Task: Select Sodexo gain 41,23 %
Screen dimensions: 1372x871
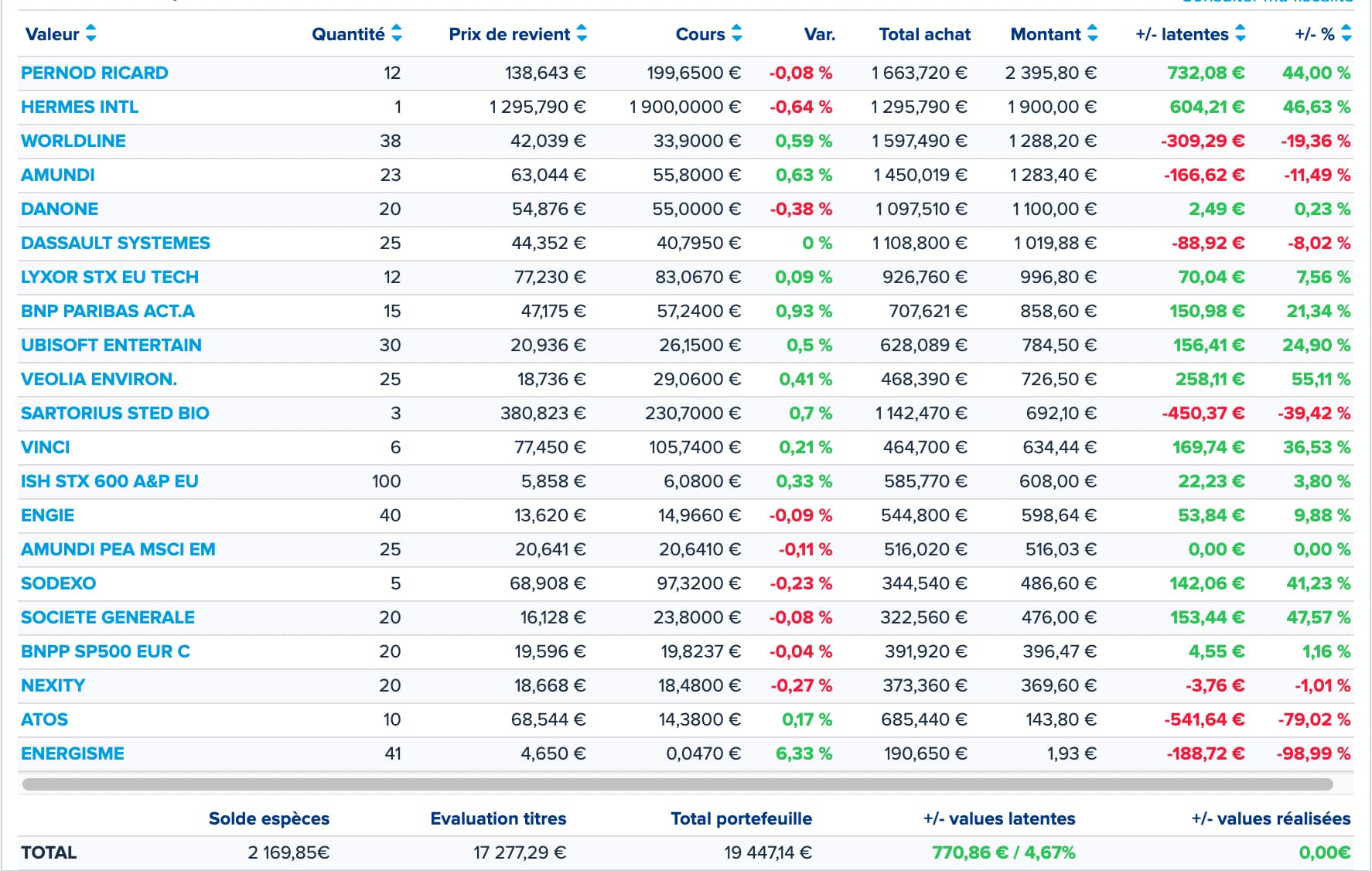Action: coord(1319,583)
